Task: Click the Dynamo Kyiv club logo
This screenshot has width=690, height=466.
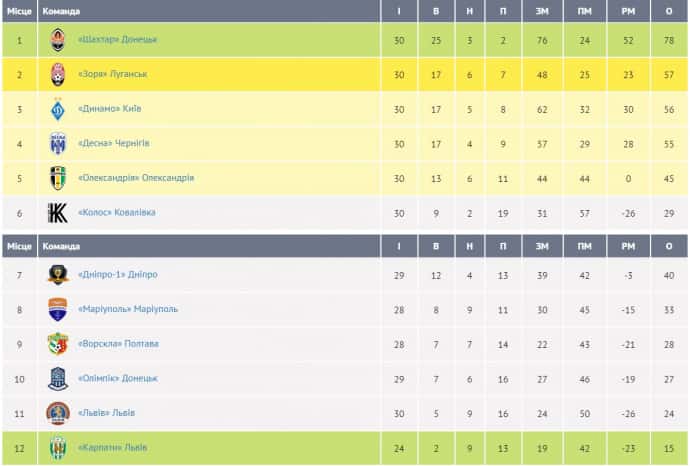Action: coord(58,109)
